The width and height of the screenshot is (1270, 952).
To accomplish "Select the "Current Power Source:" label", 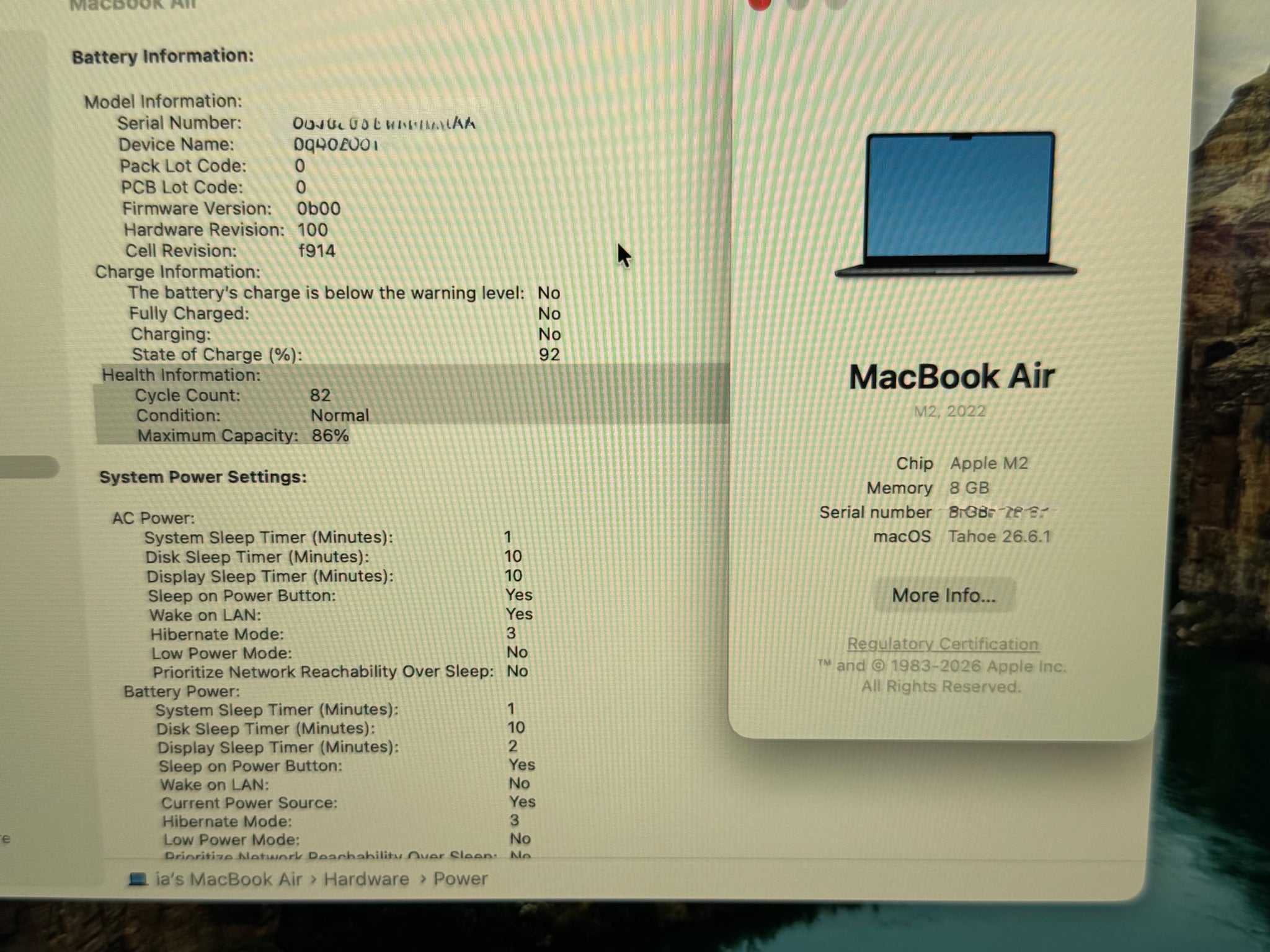I will coord(249,803).
